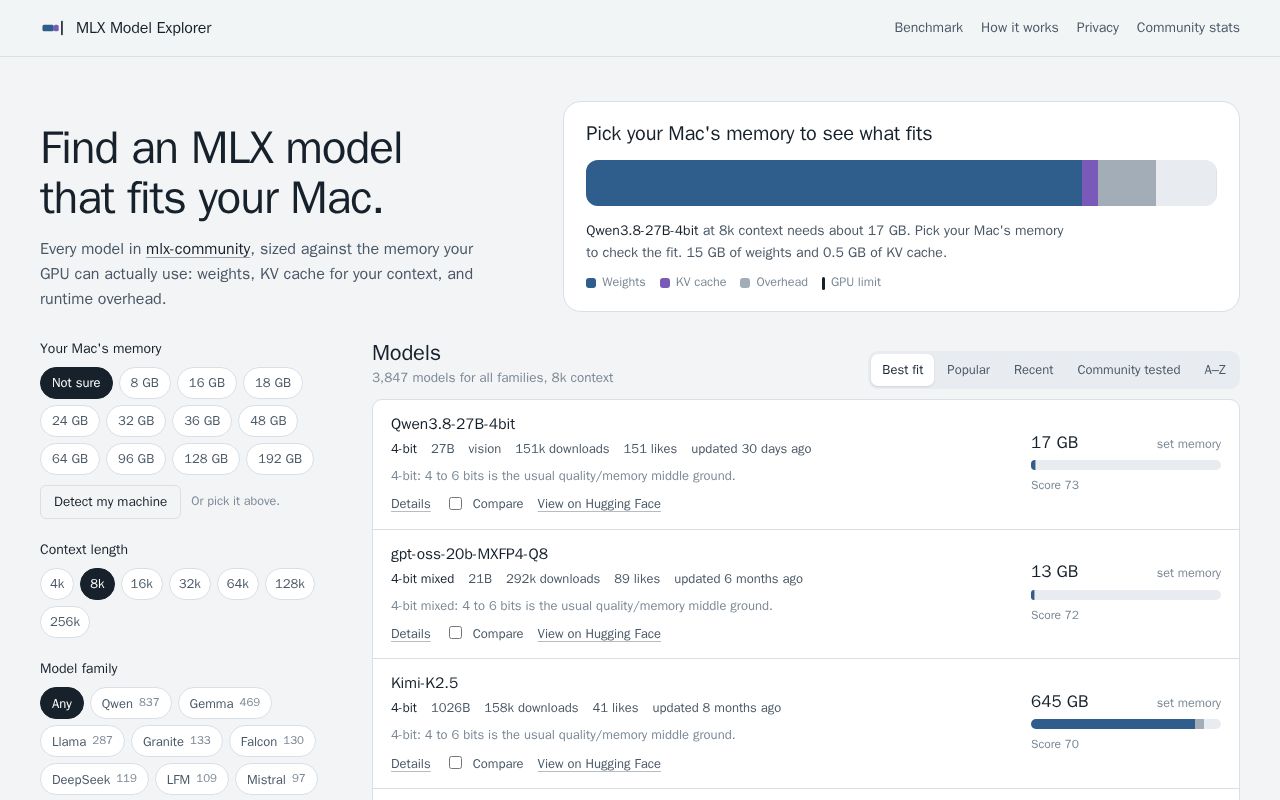Viewport: 1280px width, 800px height.
Task: Click the Kimi-K2.5 645 GB fit bar
Action: (1126, 724)
